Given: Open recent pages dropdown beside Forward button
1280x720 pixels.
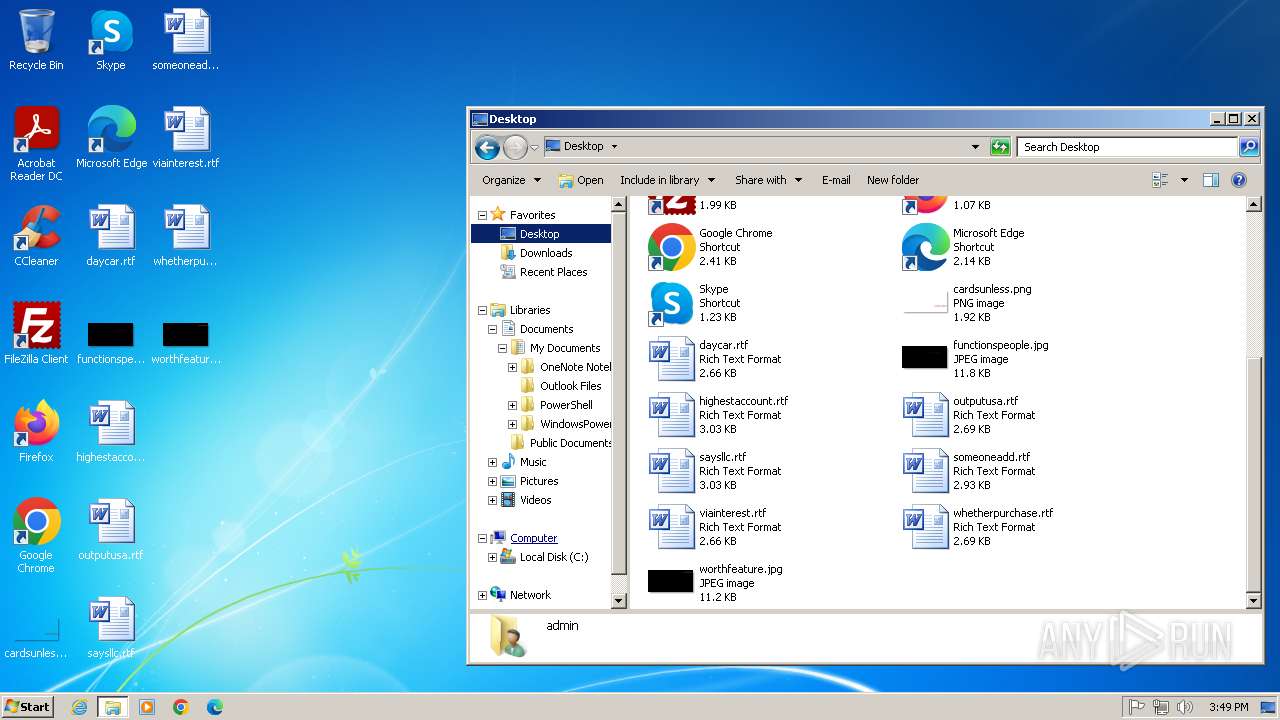Looking at the screenshot, I should point(534,148).
